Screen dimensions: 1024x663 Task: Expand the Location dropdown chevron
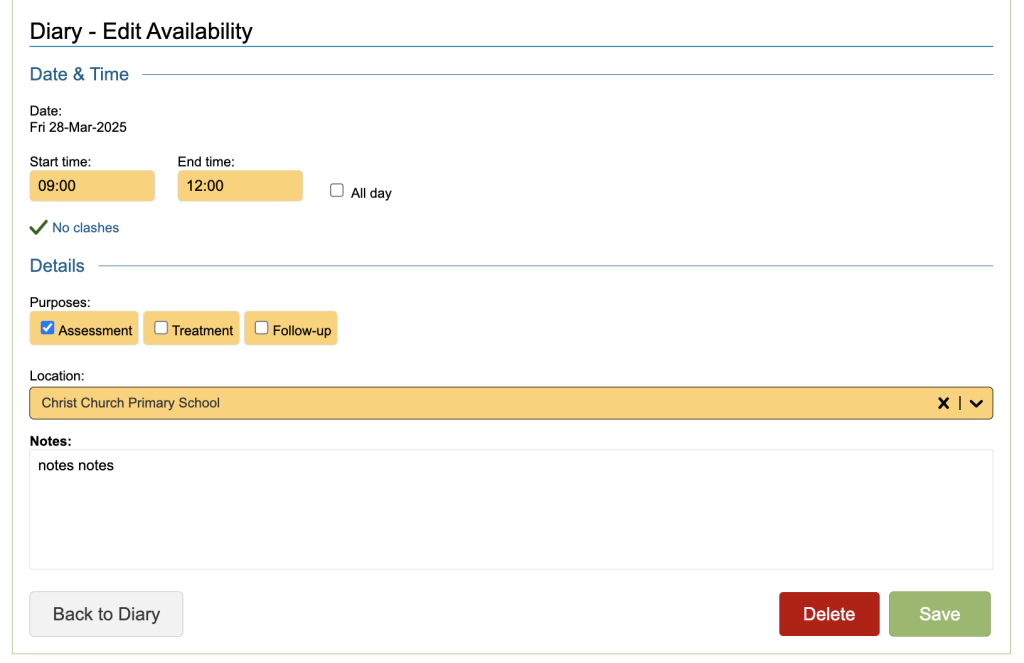pyautogui.click(x=976, y=403)
